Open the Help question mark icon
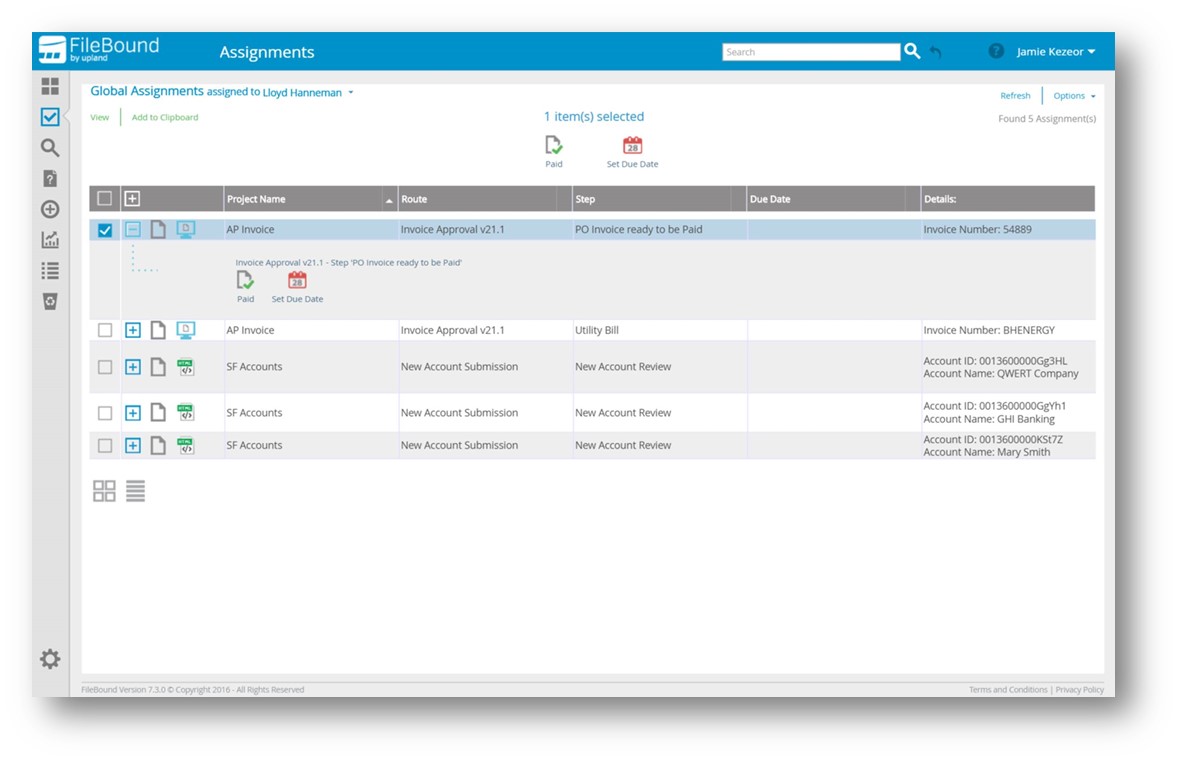The width and height of the screenshot is (1180, 762). click(x=996, y=51)
